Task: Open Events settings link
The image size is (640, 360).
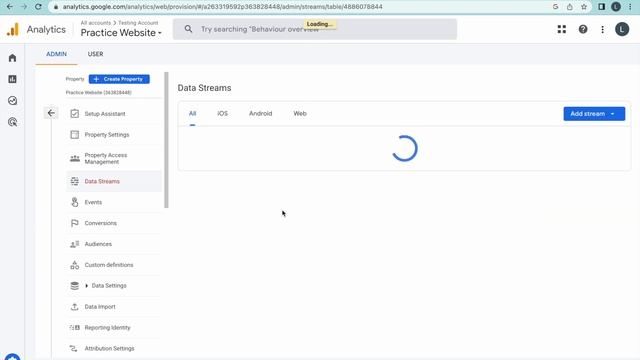Action: tap(93, 202)
